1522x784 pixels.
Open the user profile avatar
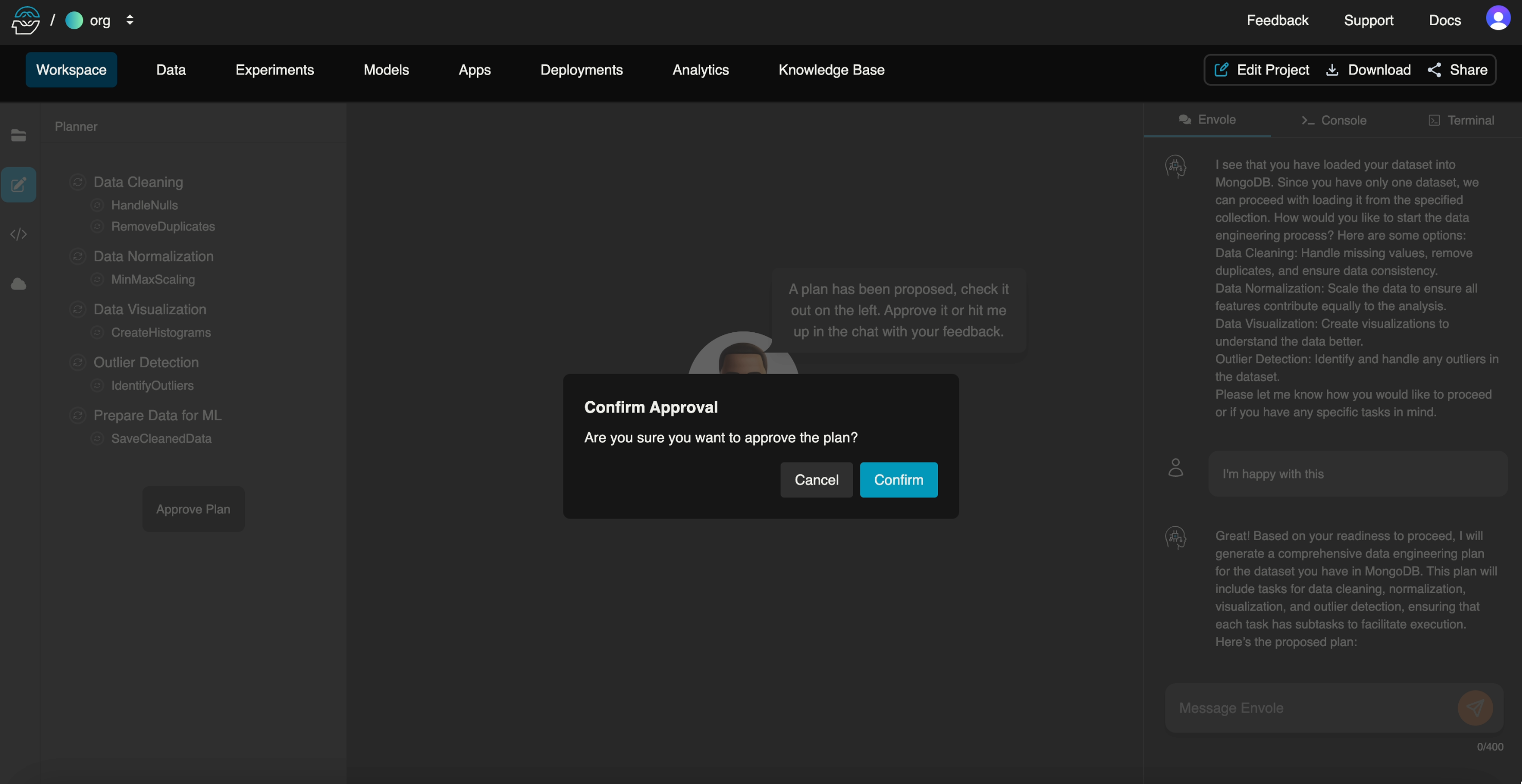pyautogui.click(x=1497, y=19)
